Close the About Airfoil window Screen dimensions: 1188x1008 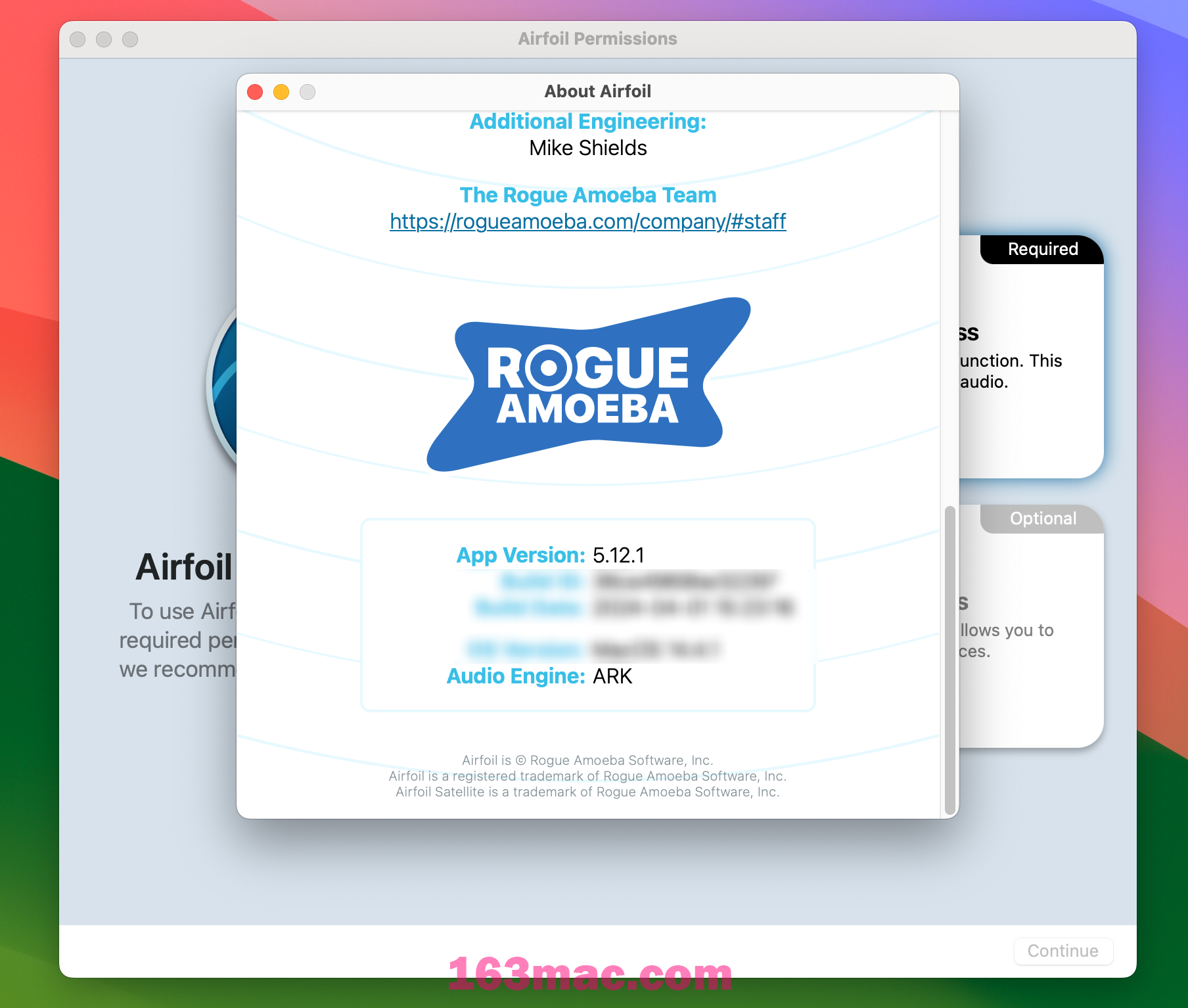[255, 92]
